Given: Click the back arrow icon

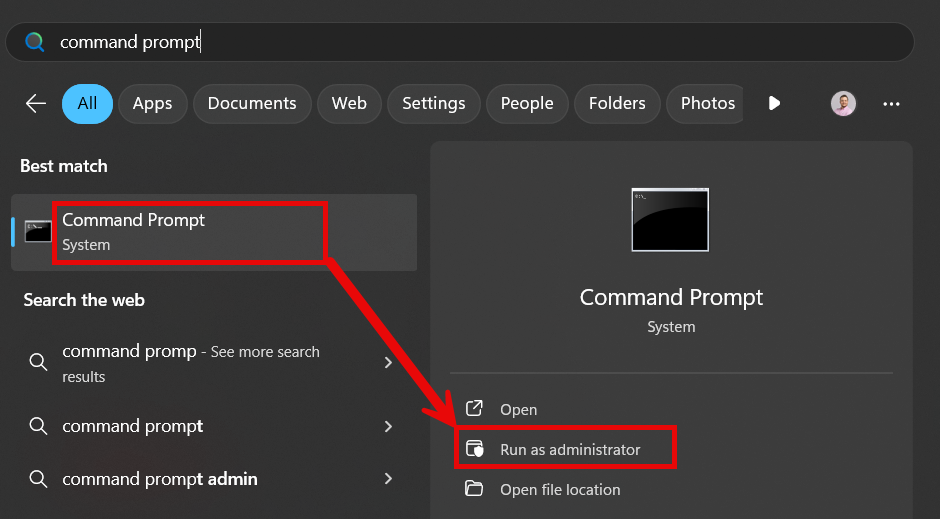Looking at the screenshot, I should tap(36, 104).
